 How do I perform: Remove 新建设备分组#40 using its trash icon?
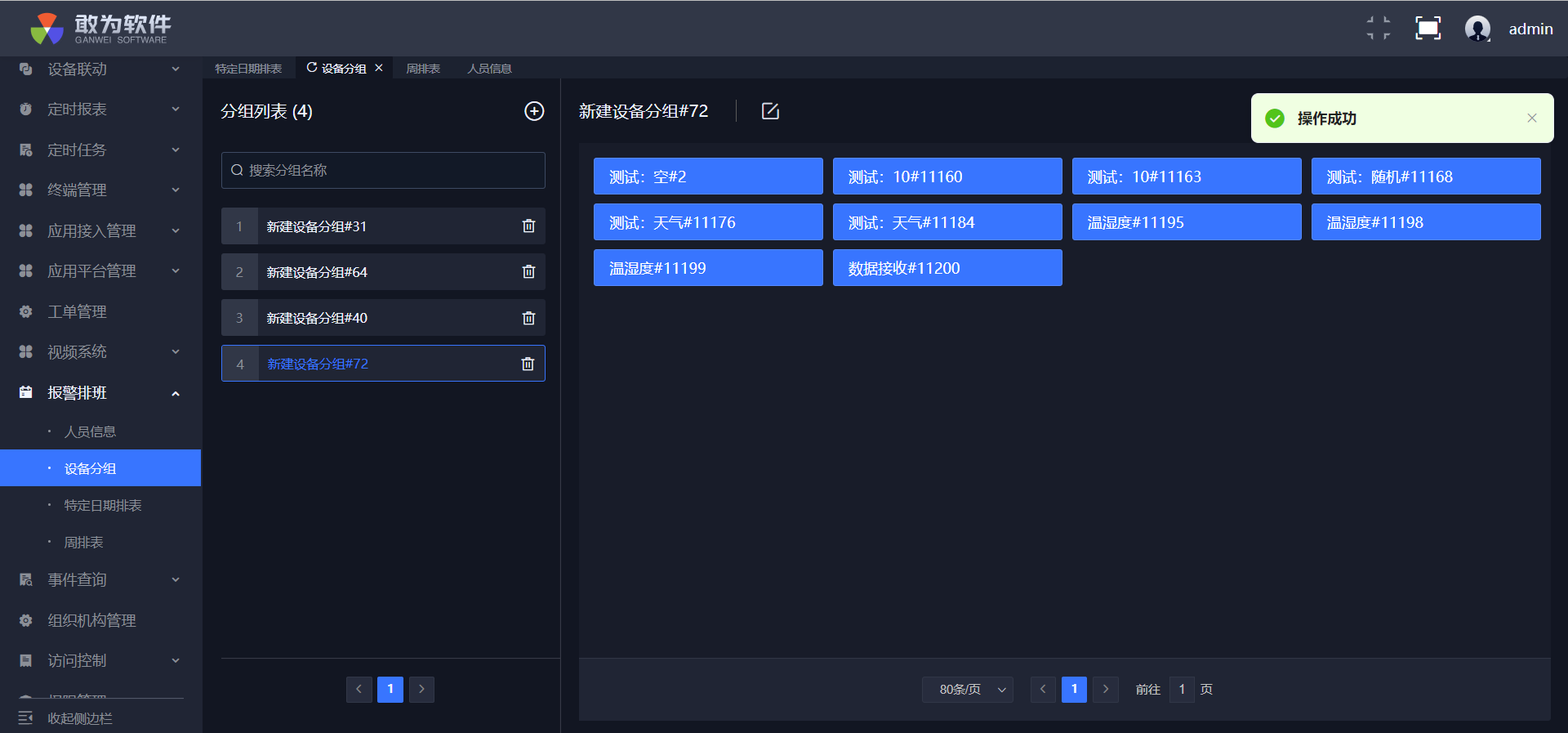click(x=528, y=318)
